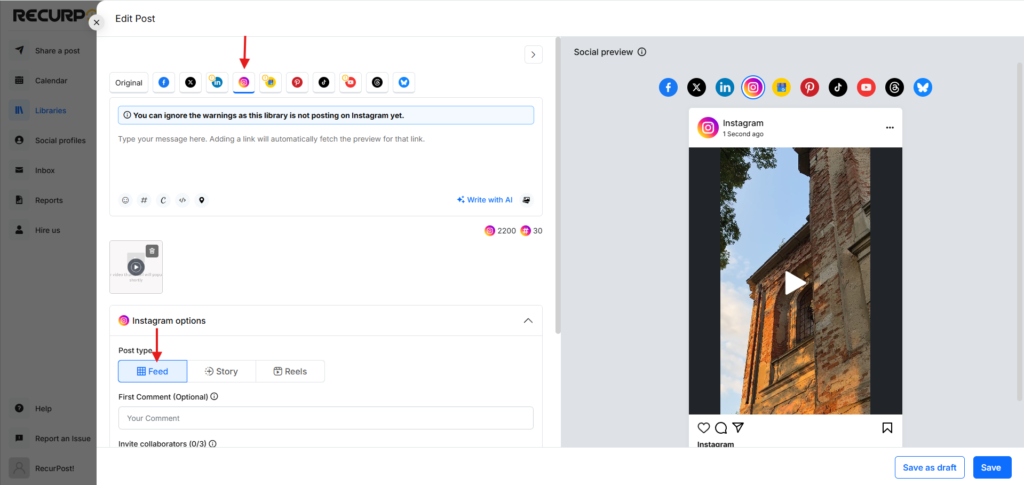Close the Edit Post panel
Viewport: 1024px width, 485px height.
96,22
